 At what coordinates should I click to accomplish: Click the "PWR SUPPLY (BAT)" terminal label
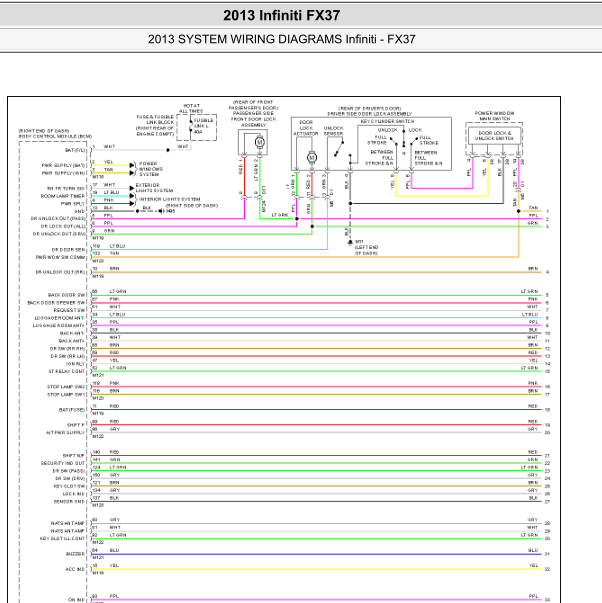click(x=63, y=165)
